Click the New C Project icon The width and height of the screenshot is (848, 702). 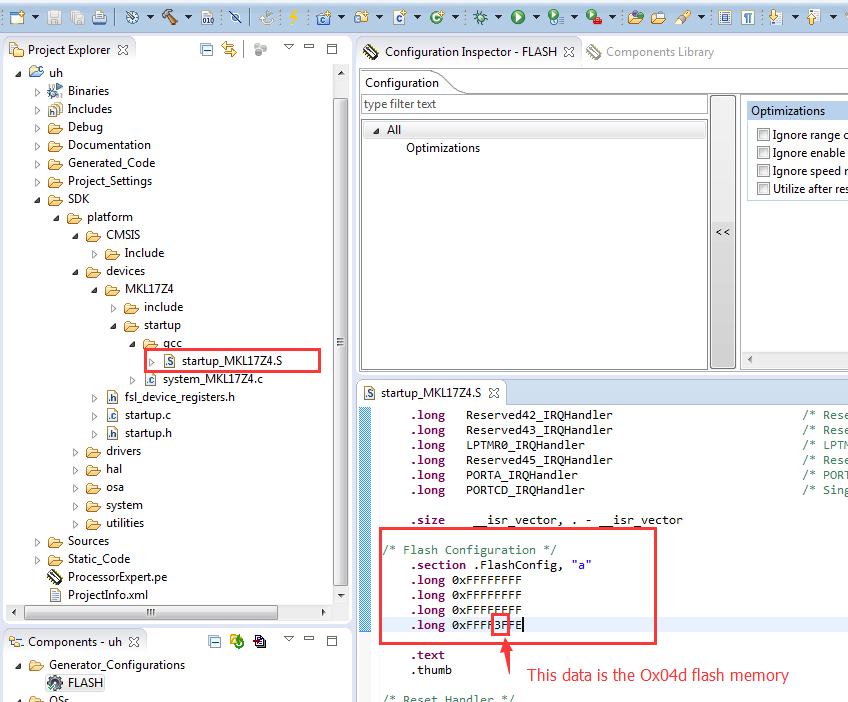tap(323, 17)
